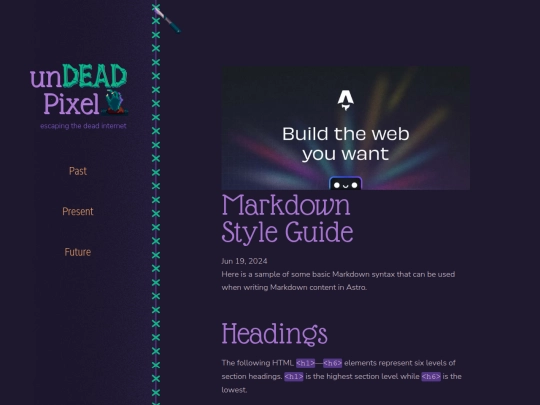Click the 'Build the web you want' hero image
540x405 pixels.
click(x=345, y=128)
